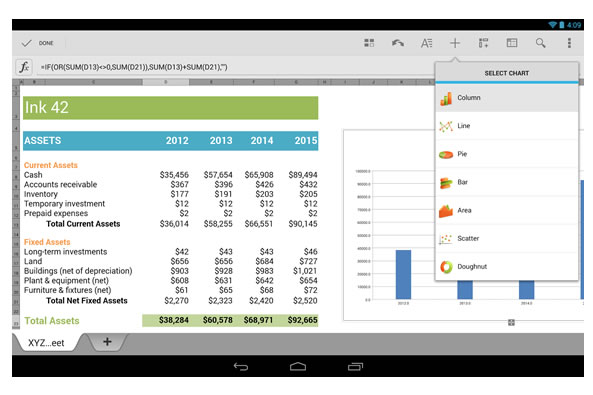
Task: Select the Inventory row label
Action: pyautogui.click(x=41, y=194)
